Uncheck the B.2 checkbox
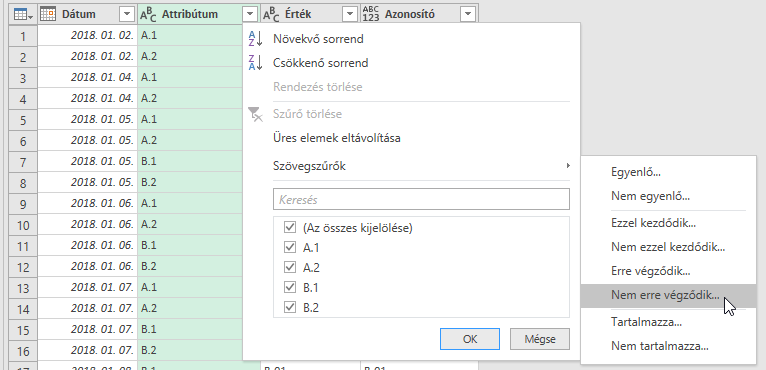This screenshot has height=370, width=766. (290, 307)
